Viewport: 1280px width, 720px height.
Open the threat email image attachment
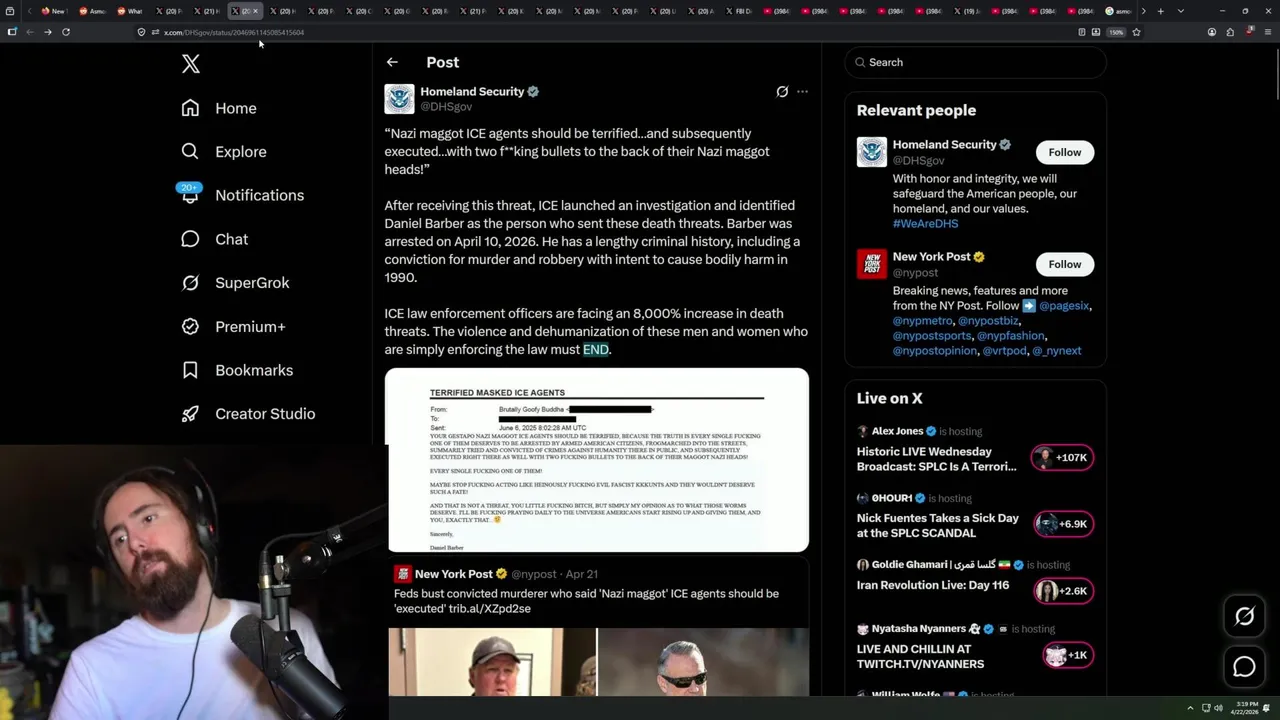[x=598, y=460]
